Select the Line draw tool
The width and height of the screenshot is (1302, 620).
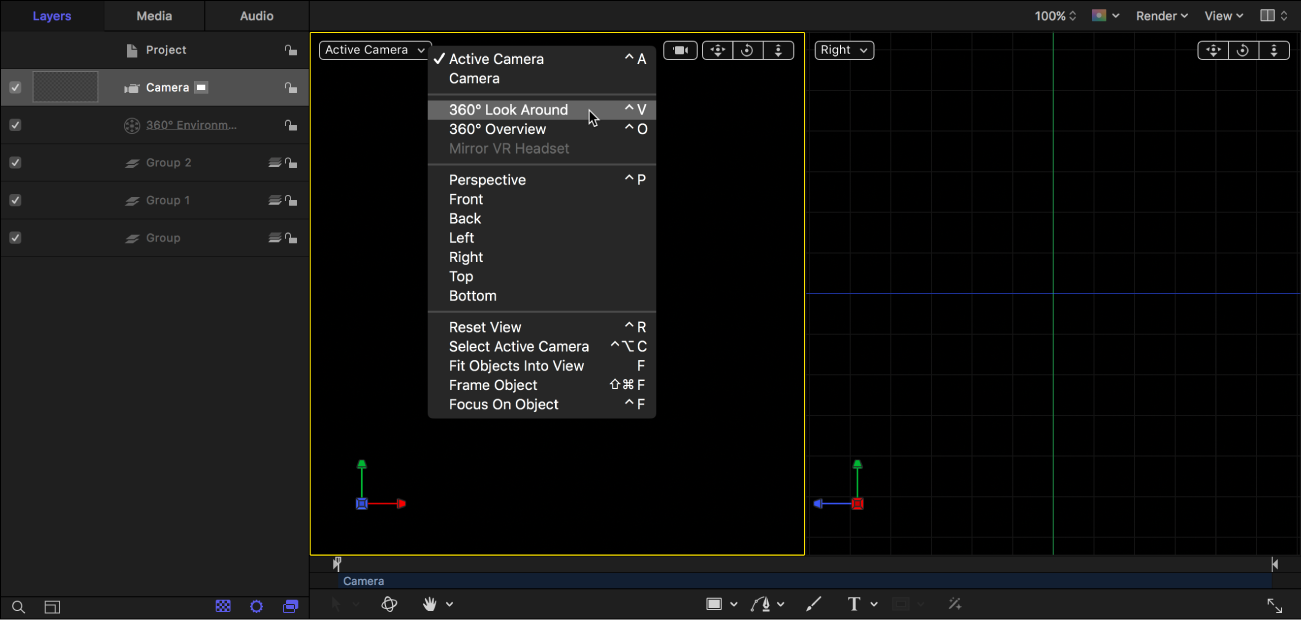coord(813,604)
